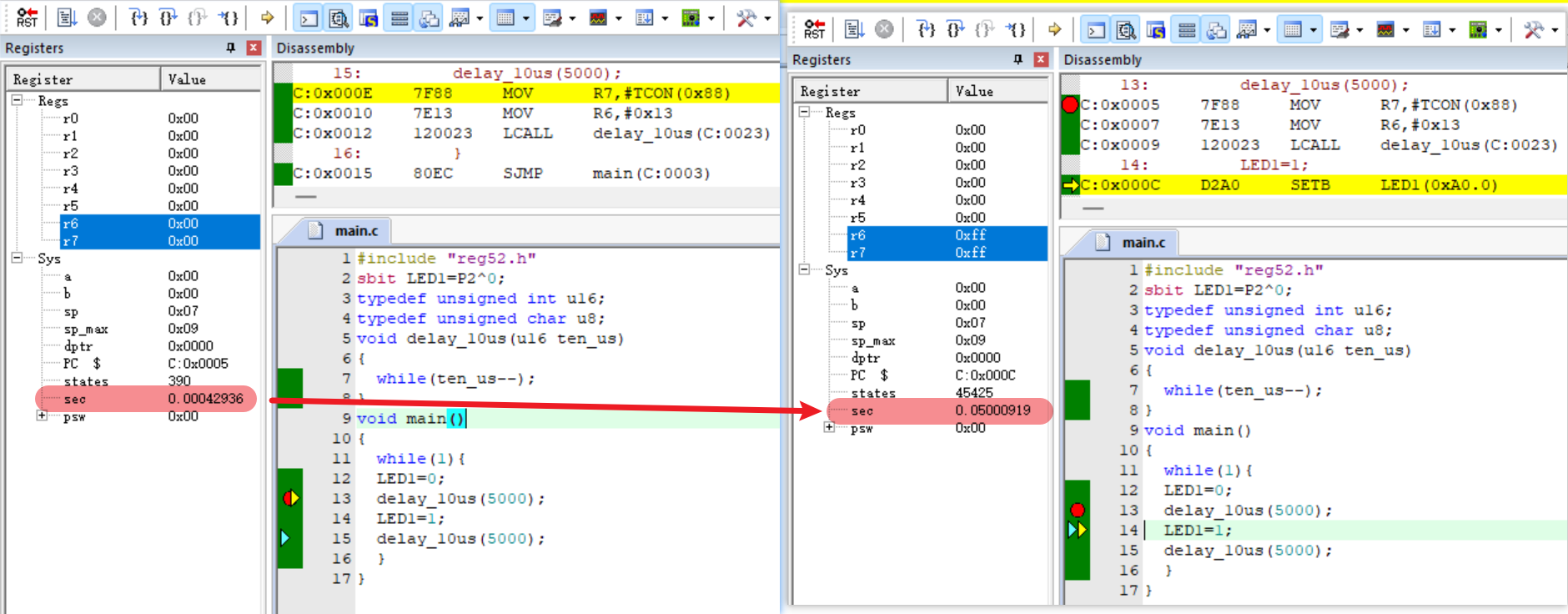Open Serial windows dropdown arrow in right toolbar
The height and width of the screenshot is (614, 1568).
pos(1359,30)
